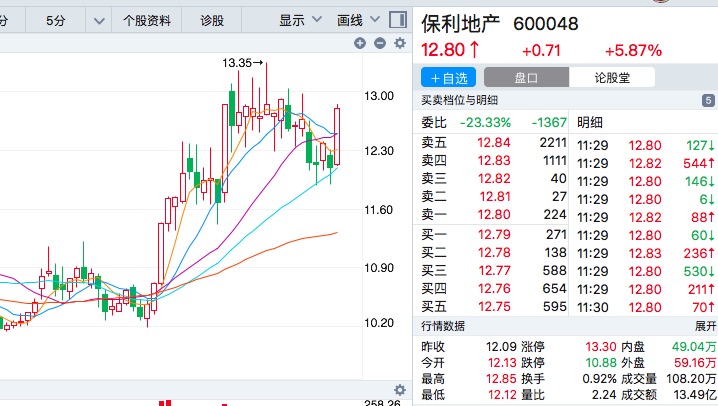Image resolution: width=718 pixels, height=406 pixels.
Task: Click price change +0.71
Action: tap(541, 51)
